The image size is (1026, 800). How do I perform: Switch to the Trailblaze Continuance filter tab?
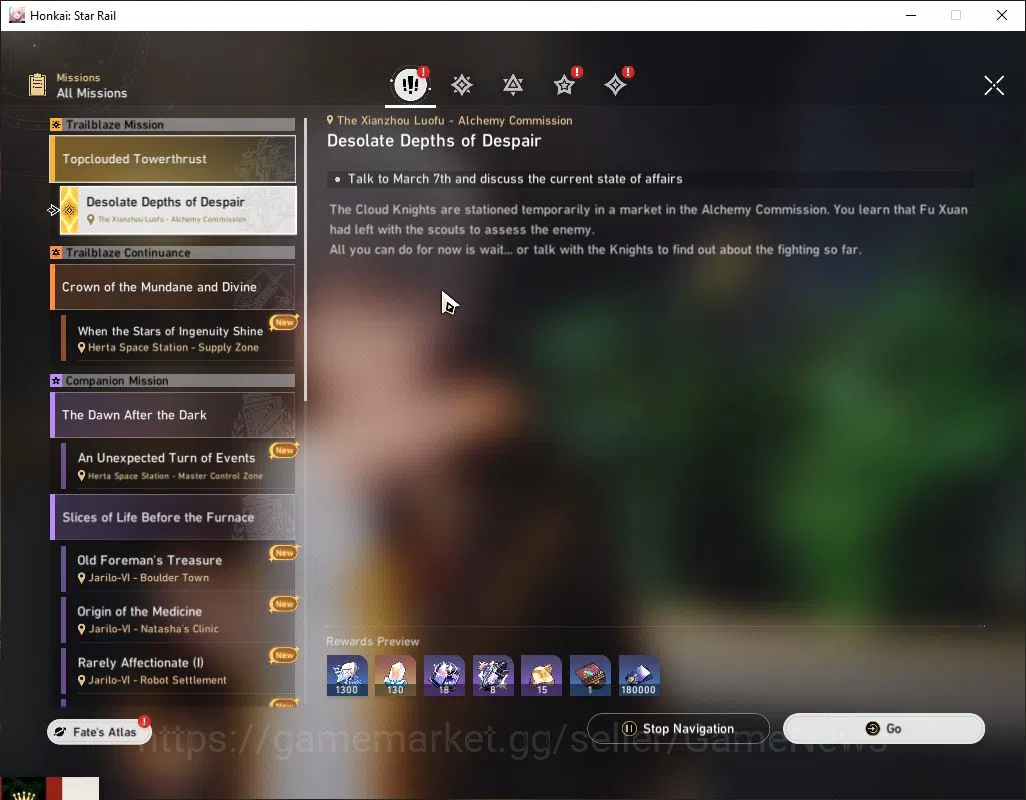pos(513,84)
